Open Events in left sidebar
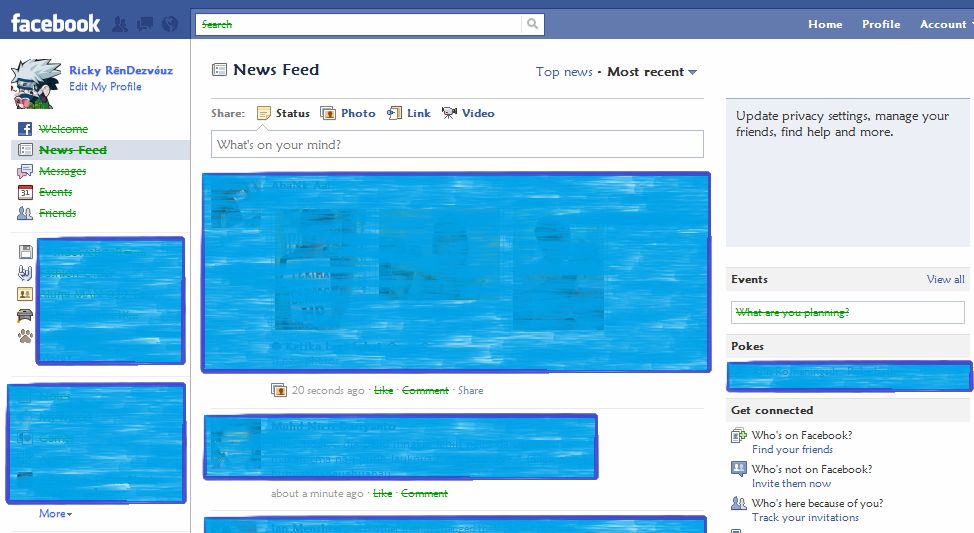This screenshot has width=974, height=533. pyautogui.click(x=55, y=192)
